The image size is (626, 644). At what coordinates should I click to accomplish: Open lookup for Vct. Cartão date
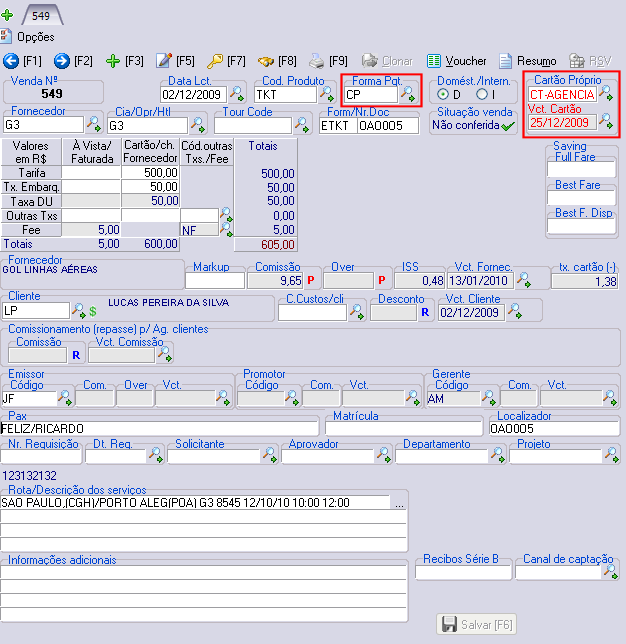[x=606, y=121]
